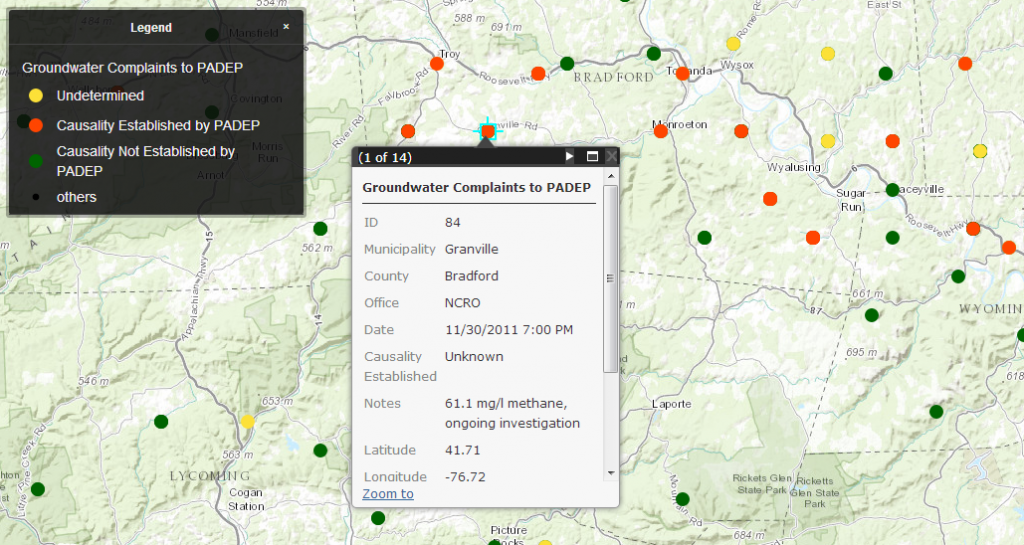Click Causality Established orange legend swatch
This screenshot has width=1024, height=545.
[36, 125]
